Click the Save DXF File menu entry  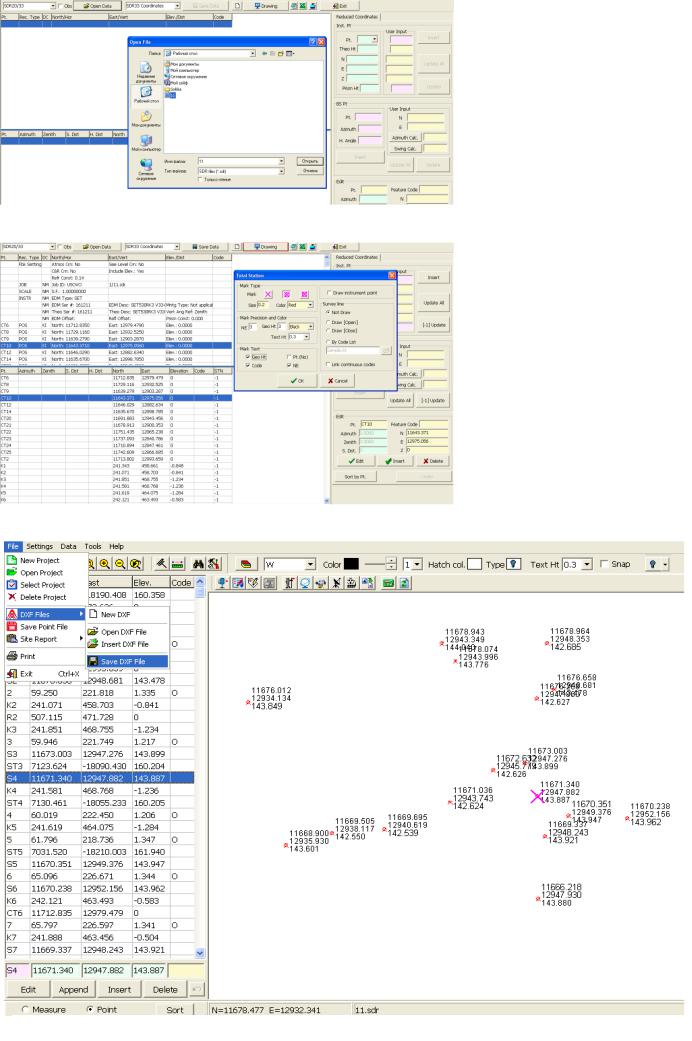click(x=127, y=661)
